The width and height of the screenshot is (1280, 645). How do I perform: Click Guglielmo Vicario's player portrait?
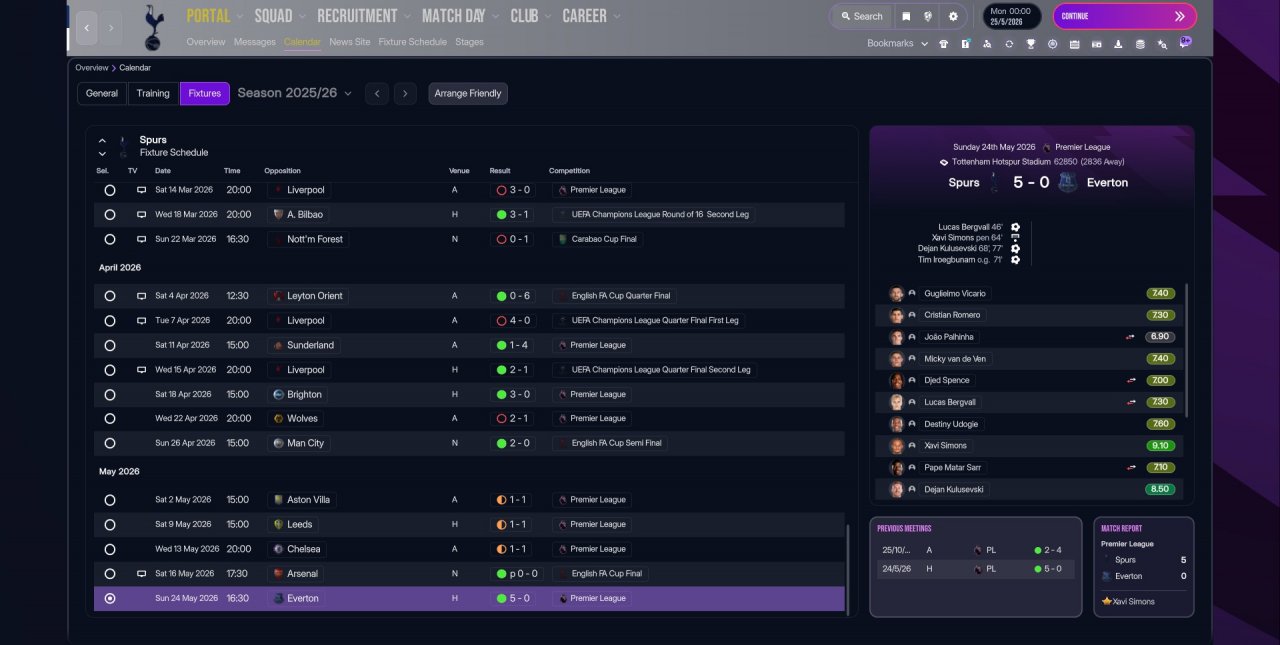point(897,294)
